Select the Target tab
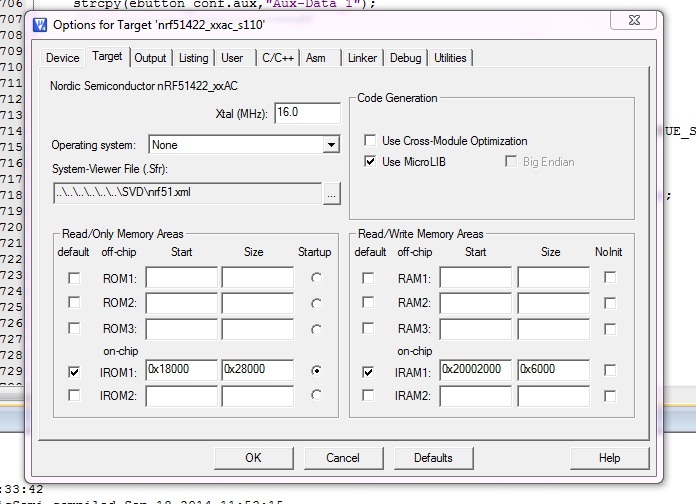 tap(107, 56)
